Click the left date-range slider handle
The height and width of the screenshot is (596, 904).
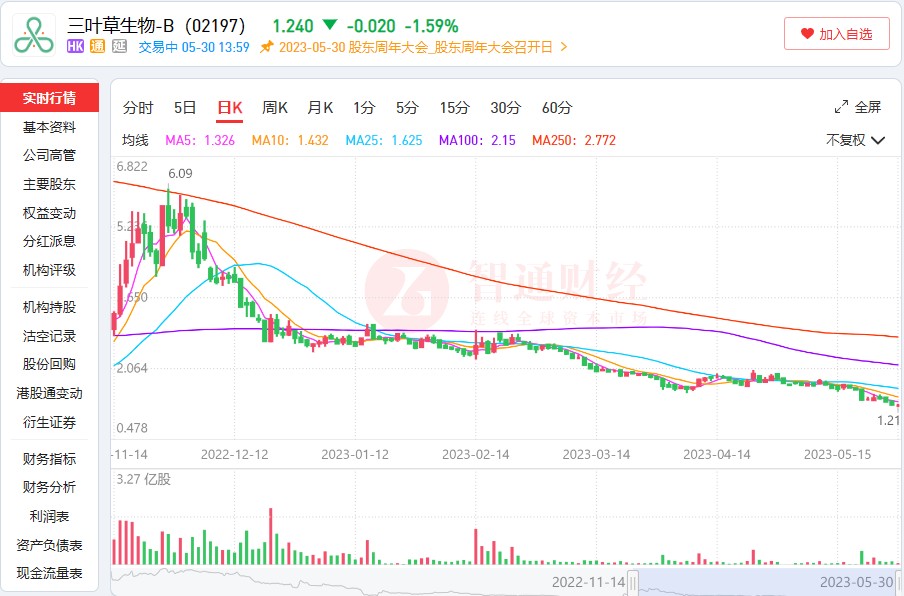pos(636,581)
